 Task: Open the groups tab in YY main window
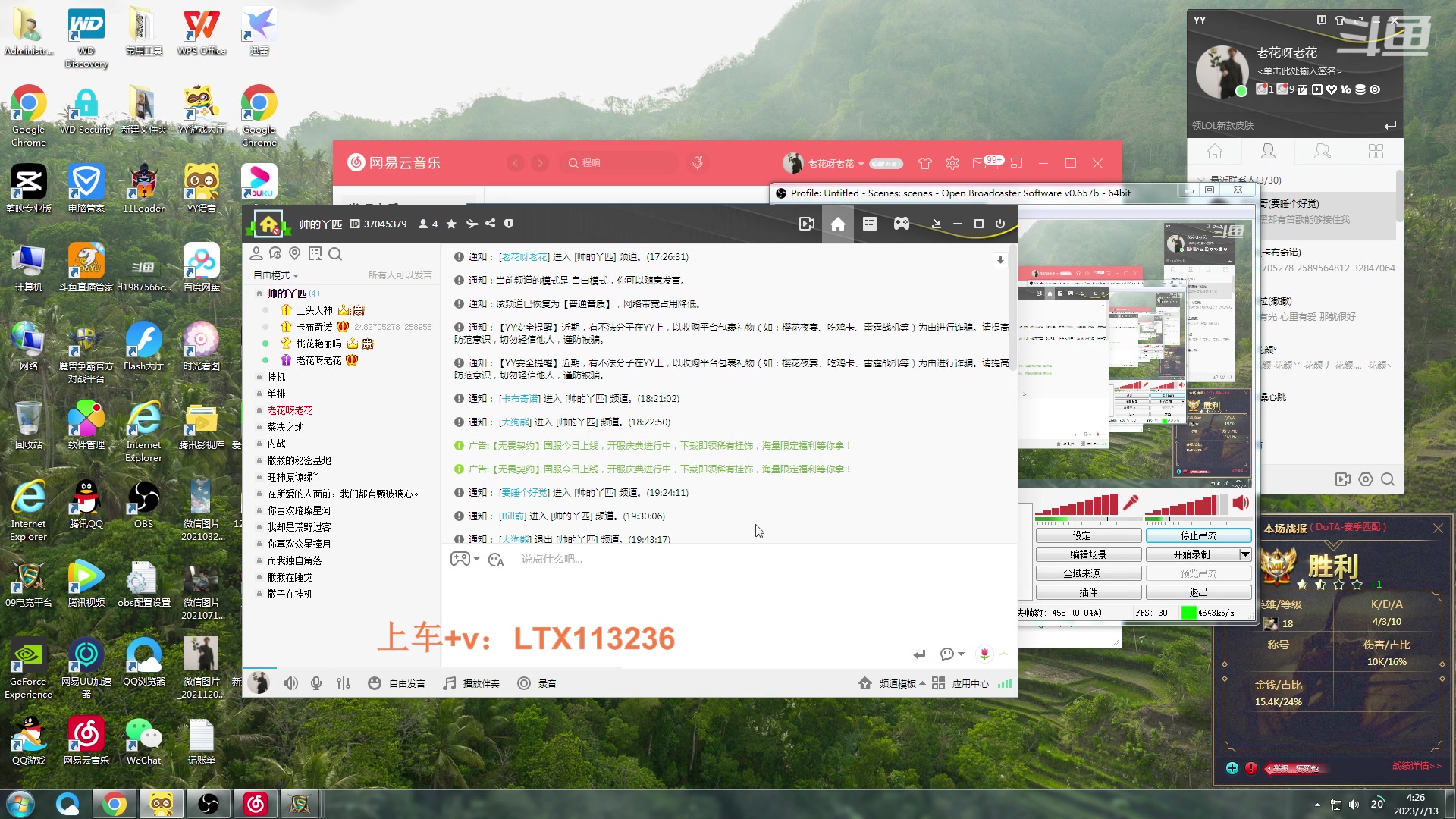(x=1322, y=151)
